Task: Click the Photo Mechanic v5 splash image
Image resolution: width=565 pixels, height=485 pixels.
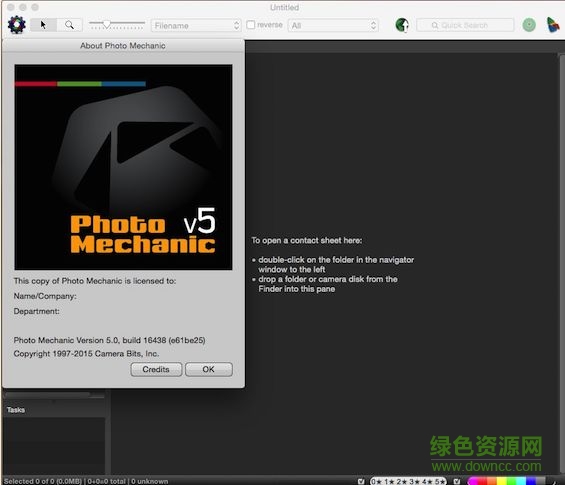Action: pos(123,167)
